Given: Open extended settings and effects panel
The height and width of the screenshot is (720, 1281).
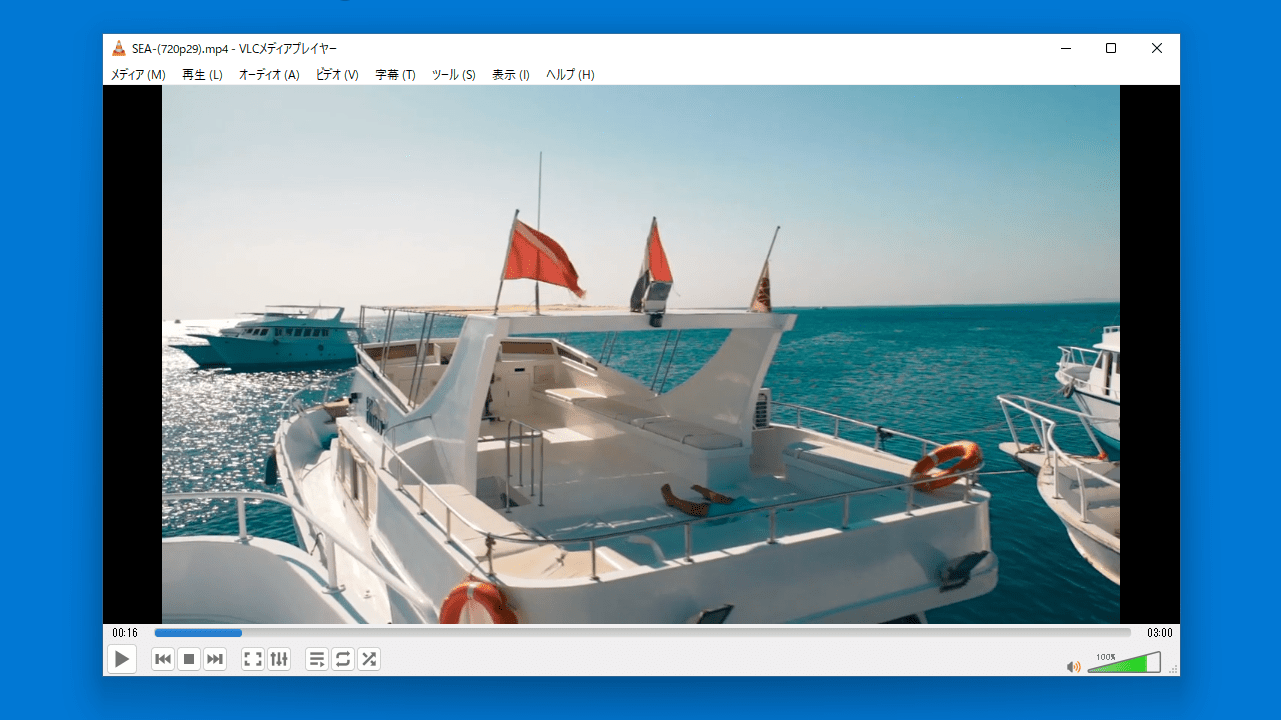Looking at the screenshot, I should pos(279,659).
